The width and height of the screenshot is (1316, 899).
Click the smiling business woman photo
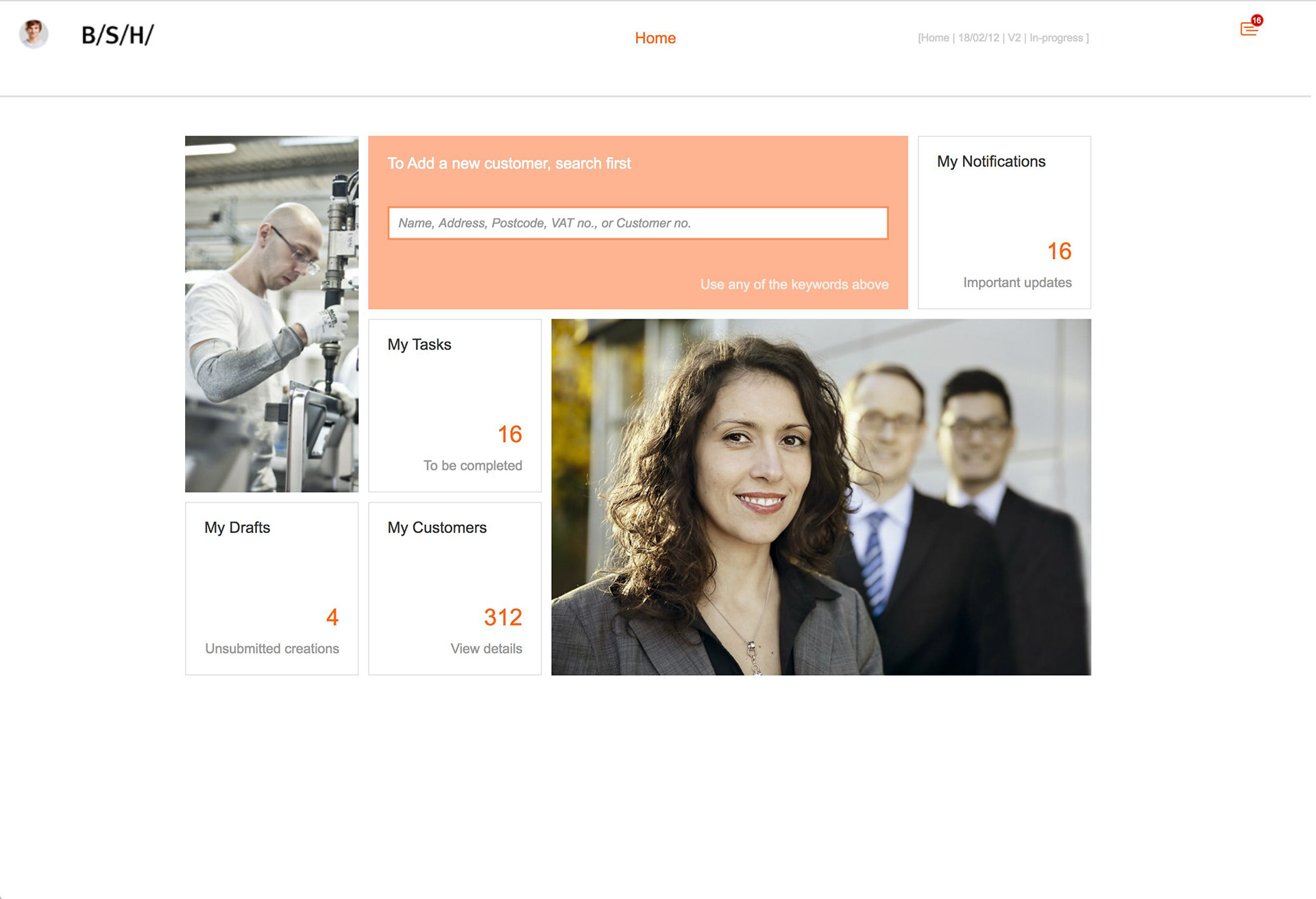[x=821, y=497]
